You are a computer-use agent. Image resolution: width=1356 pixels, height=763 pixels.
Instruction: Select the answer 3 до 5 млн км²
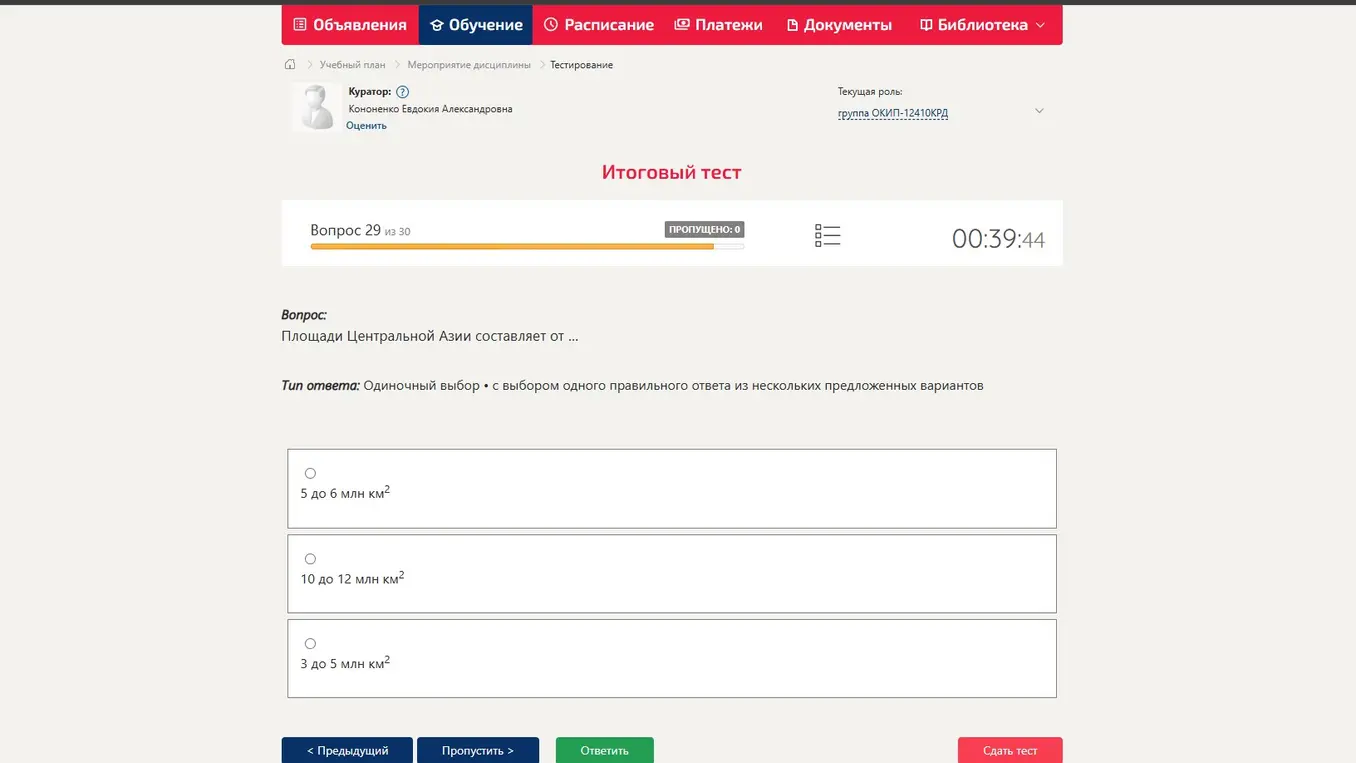point(310,644)
